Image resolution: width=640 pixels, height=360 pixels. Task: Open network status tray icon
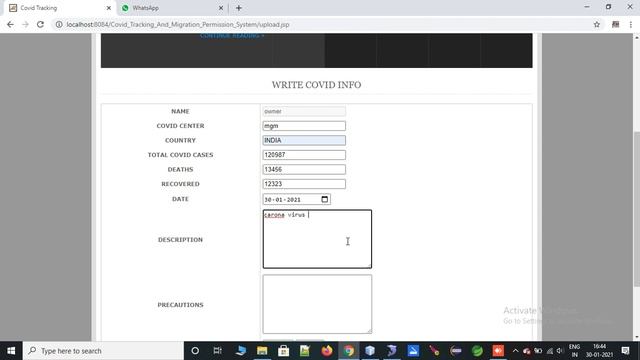pyautogui.click(x=549, y=351)
